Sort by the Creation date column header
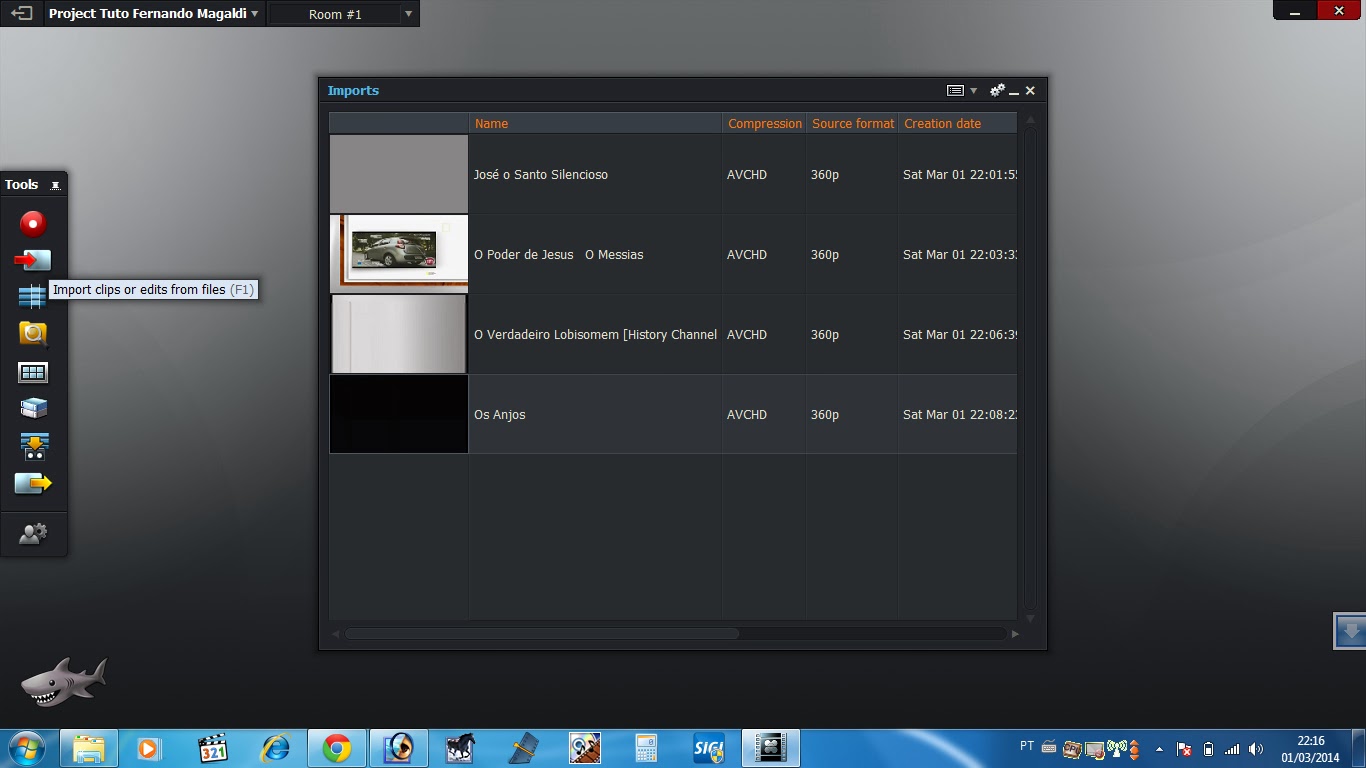1366x768 pixels. point(958,124)
